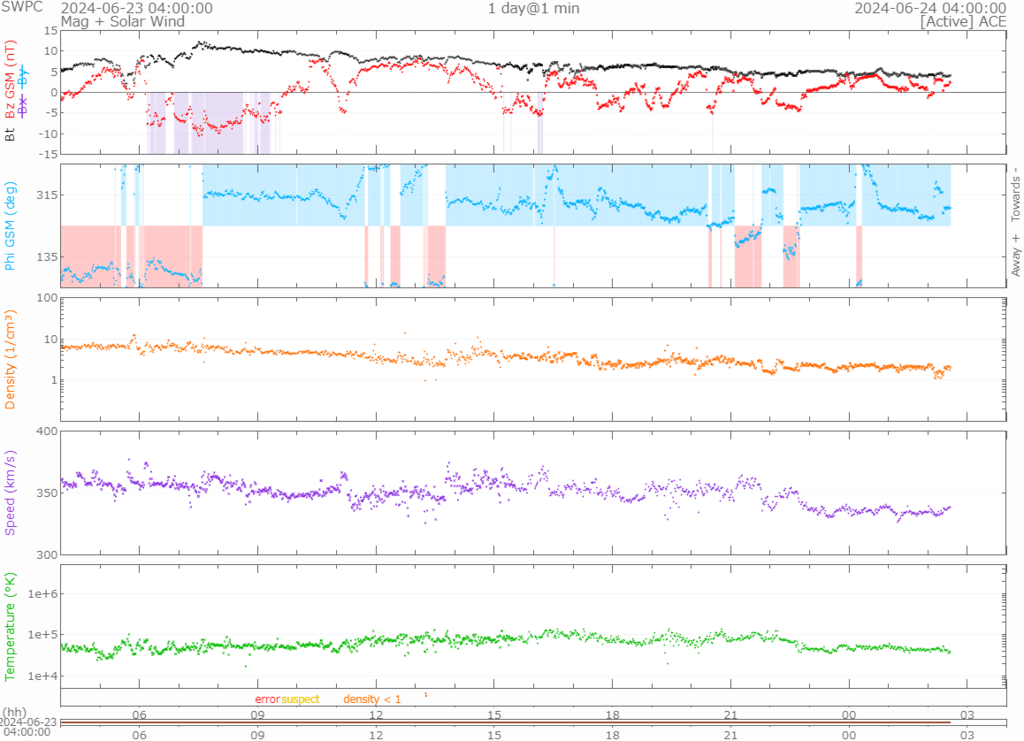Click the red error legend entry
The image size is (1024, 741).
pos(267,698)
